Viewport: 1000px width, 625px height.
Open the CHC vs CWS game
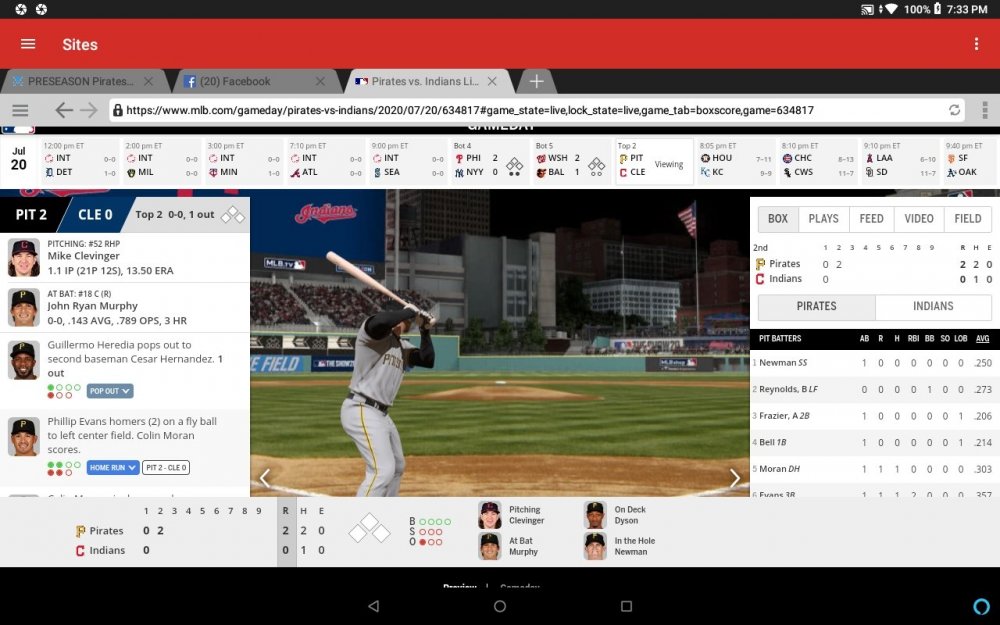(818, 162)
